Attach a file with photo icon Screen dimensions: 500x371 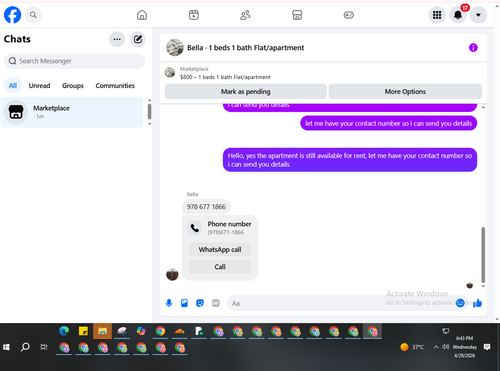click(184, 303)
